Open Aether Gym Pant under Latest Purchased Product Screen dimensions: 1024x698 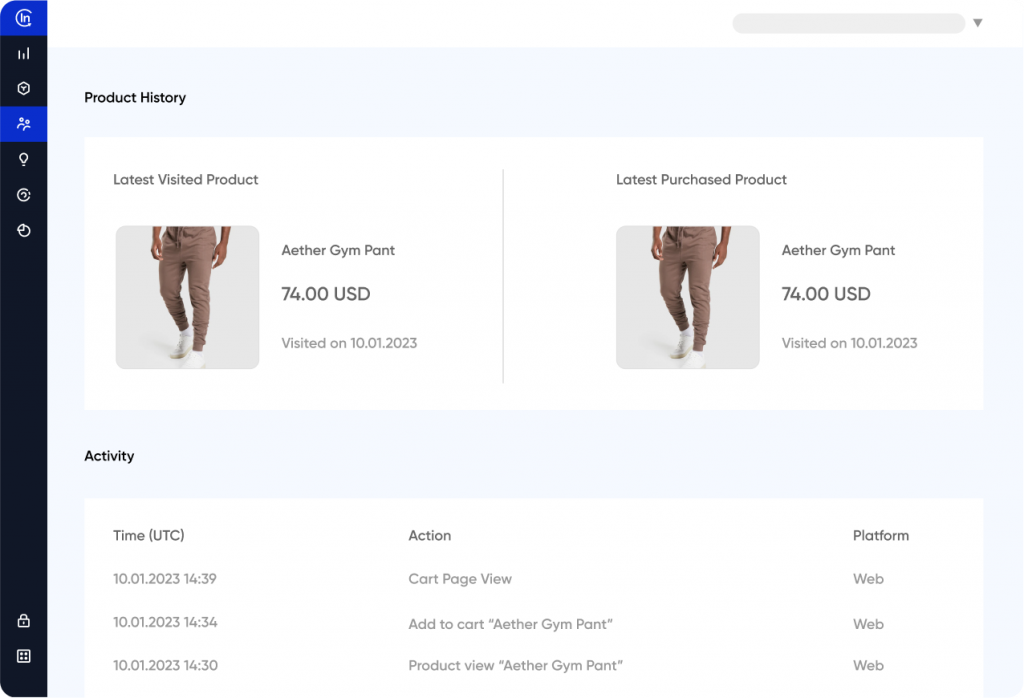click(x=838, y=250)
